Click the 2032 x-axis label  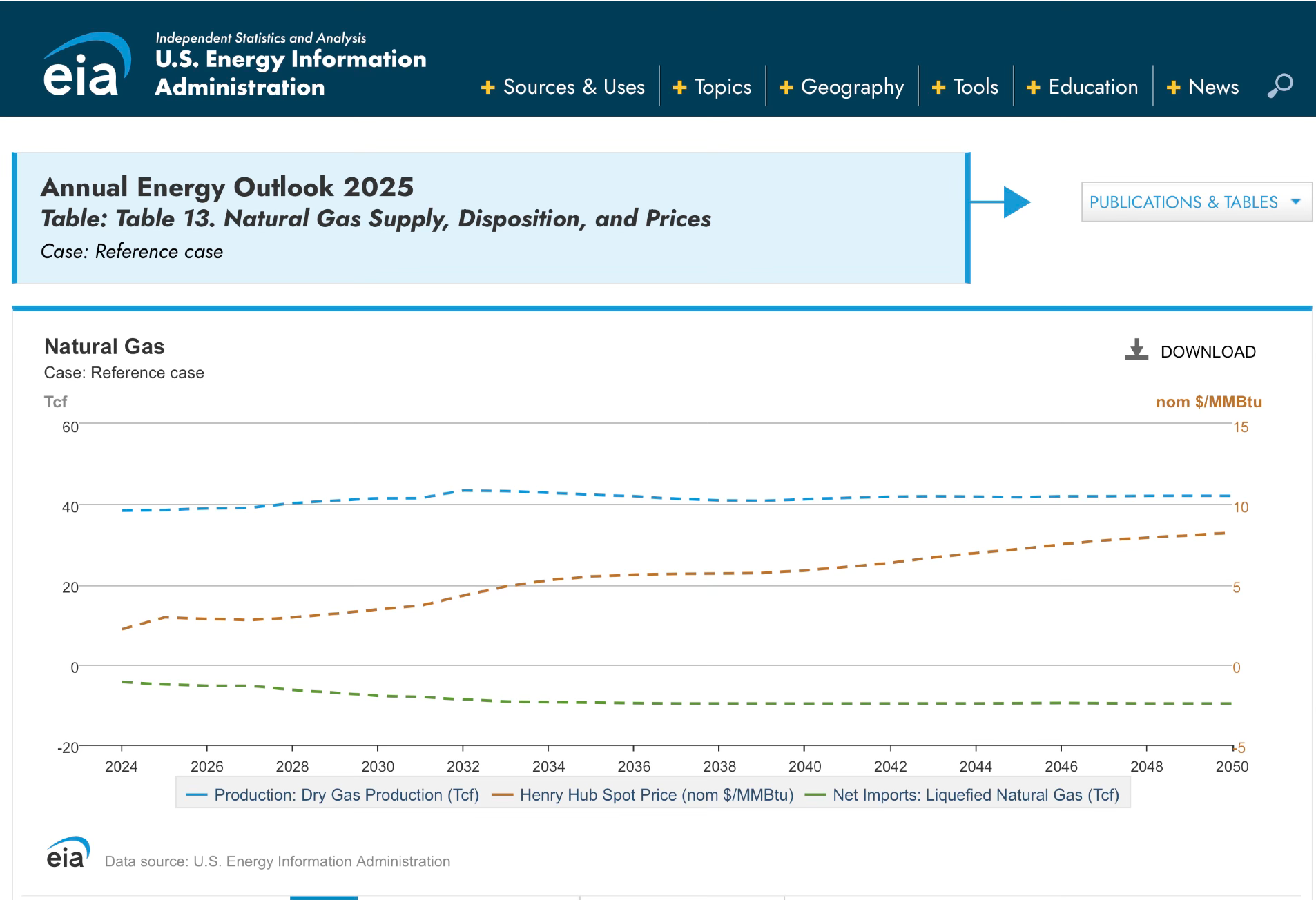(x=463, y=767)
